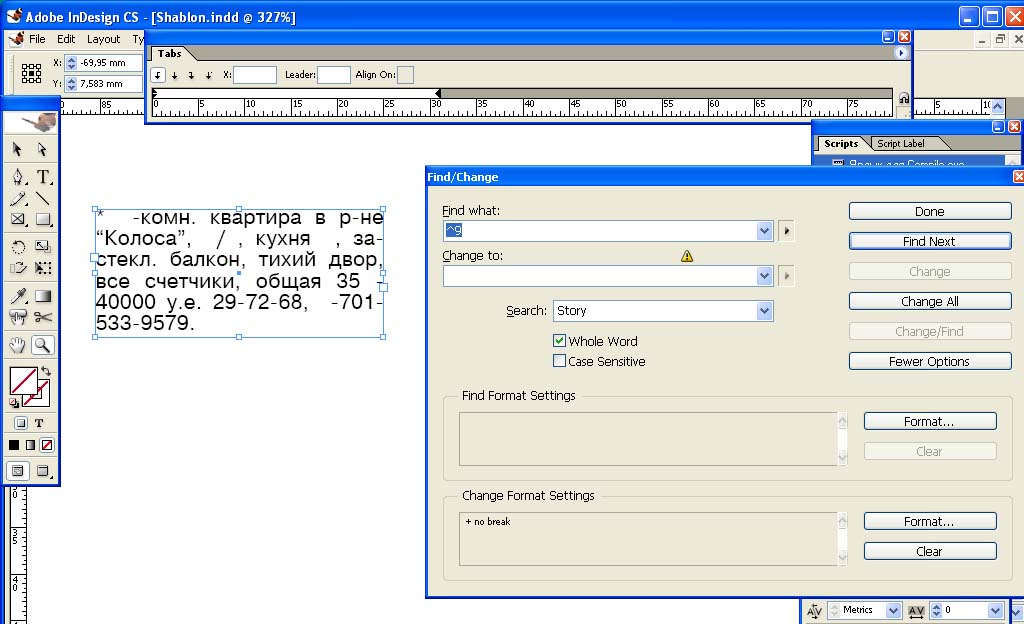Switch to Preview mode
The image size is (1024, 624).
43,471
